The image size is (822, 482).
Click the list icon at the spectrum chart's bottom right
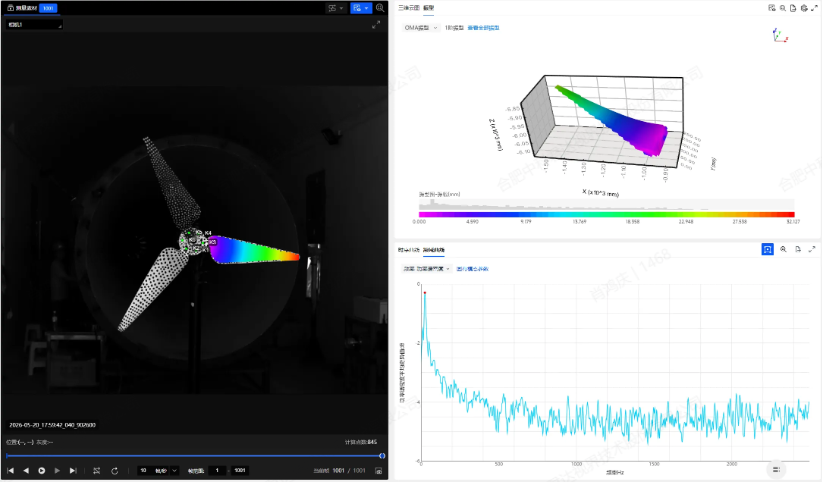click(776, 469)
